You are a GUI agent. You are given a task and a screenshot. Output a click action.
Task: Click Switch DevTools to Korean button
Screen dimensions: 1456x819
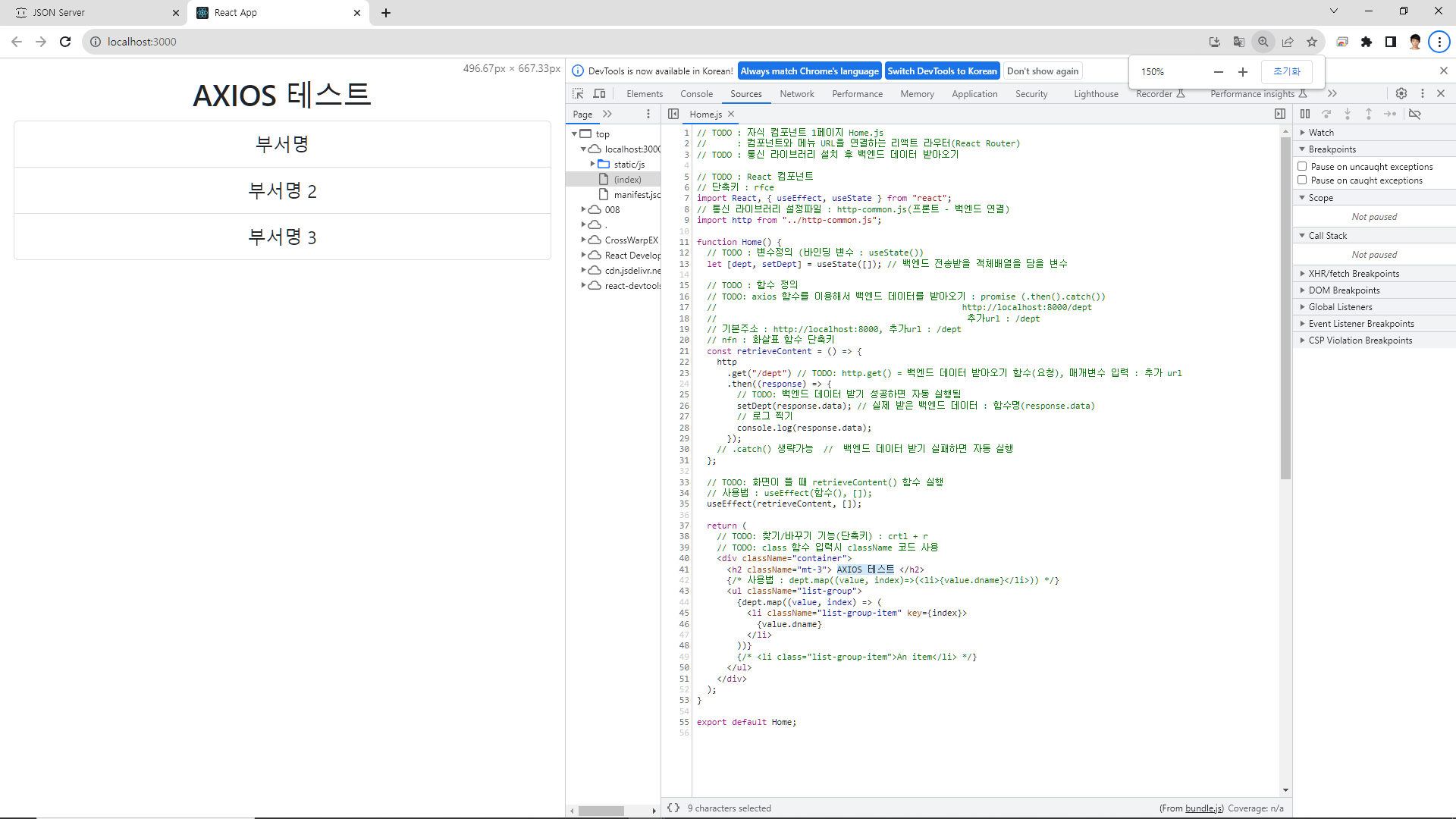(x=942, y=71)
